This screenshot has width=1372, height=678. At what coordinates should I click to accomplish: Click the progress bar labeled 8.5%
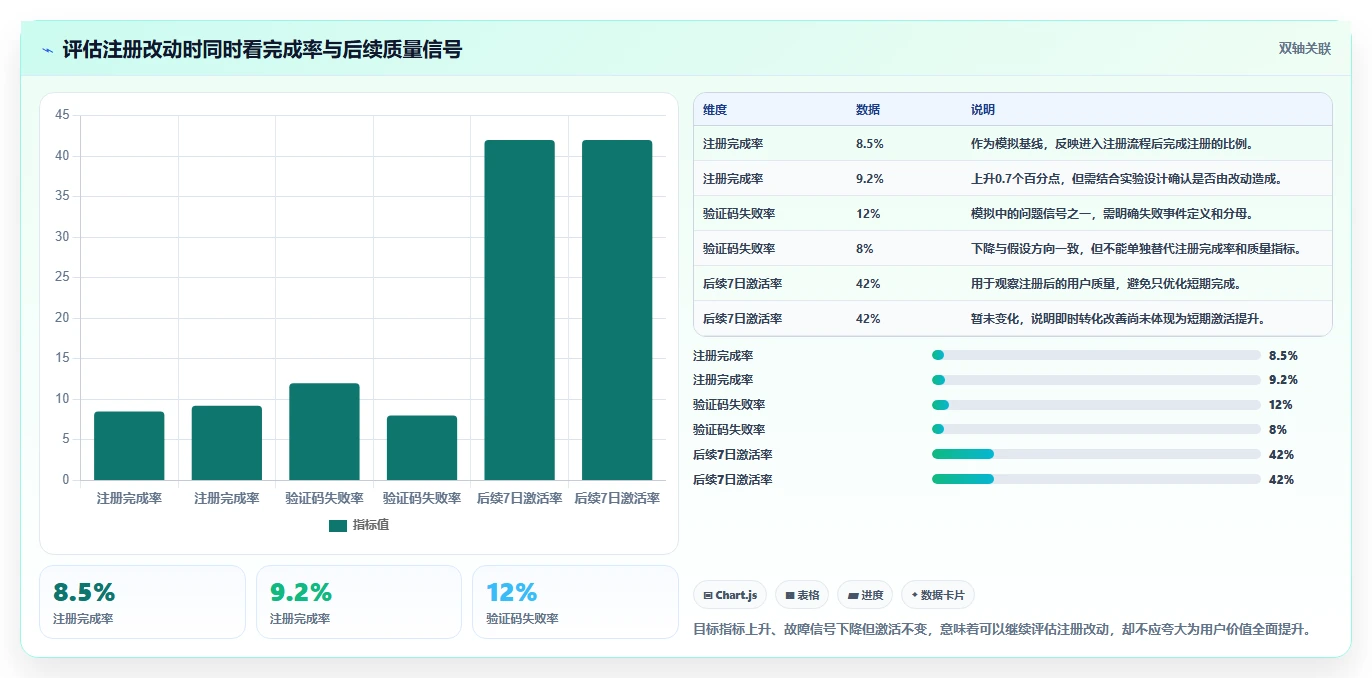tap(1096, 355)
